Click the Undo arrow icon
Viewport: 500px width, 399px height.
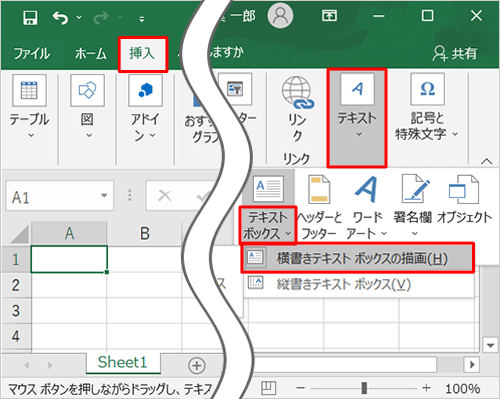[x=60, y=18]
